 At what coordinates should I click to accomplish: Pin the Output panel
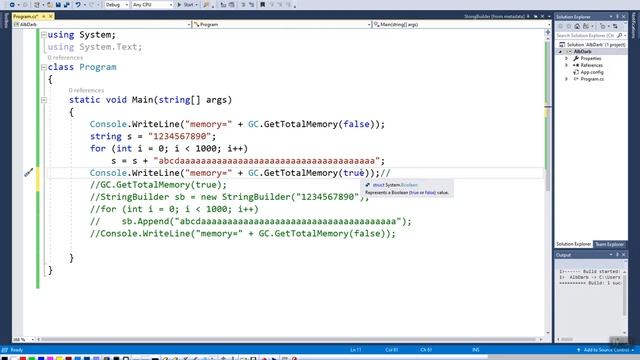point(617,255)
